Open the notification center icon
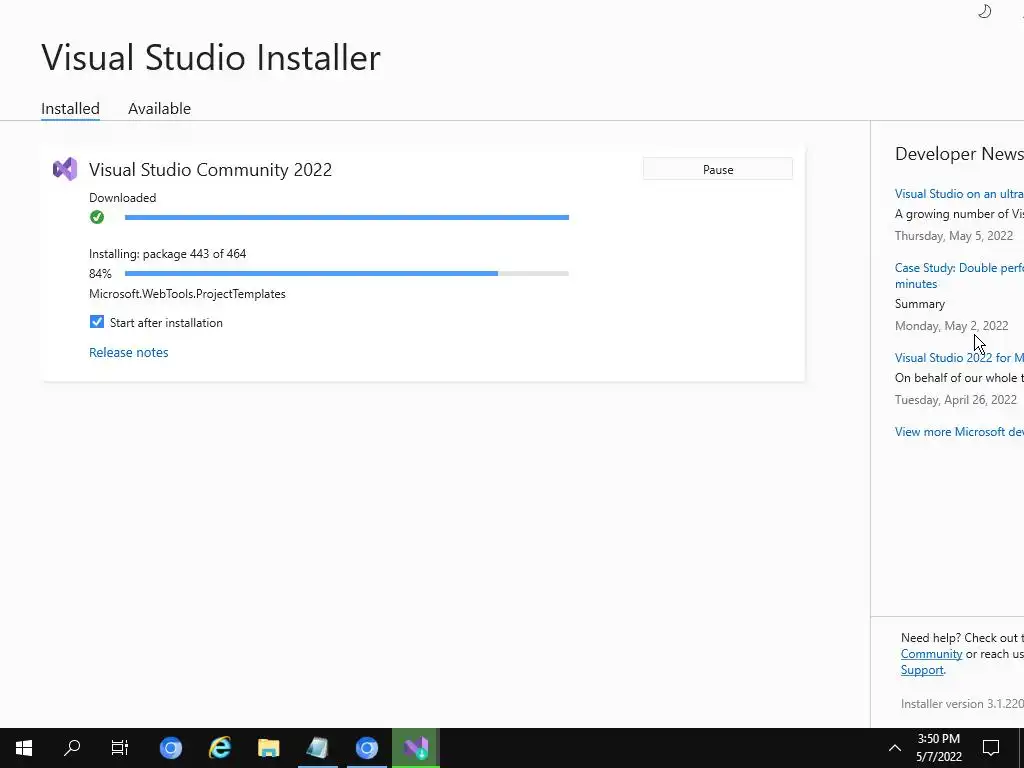 [x=991, y=748]
